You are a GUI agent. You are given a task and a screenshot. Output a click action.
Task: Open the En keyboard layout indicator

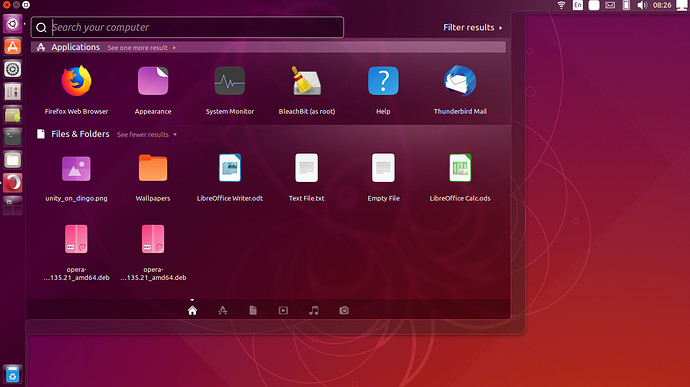tap(577, 5)
